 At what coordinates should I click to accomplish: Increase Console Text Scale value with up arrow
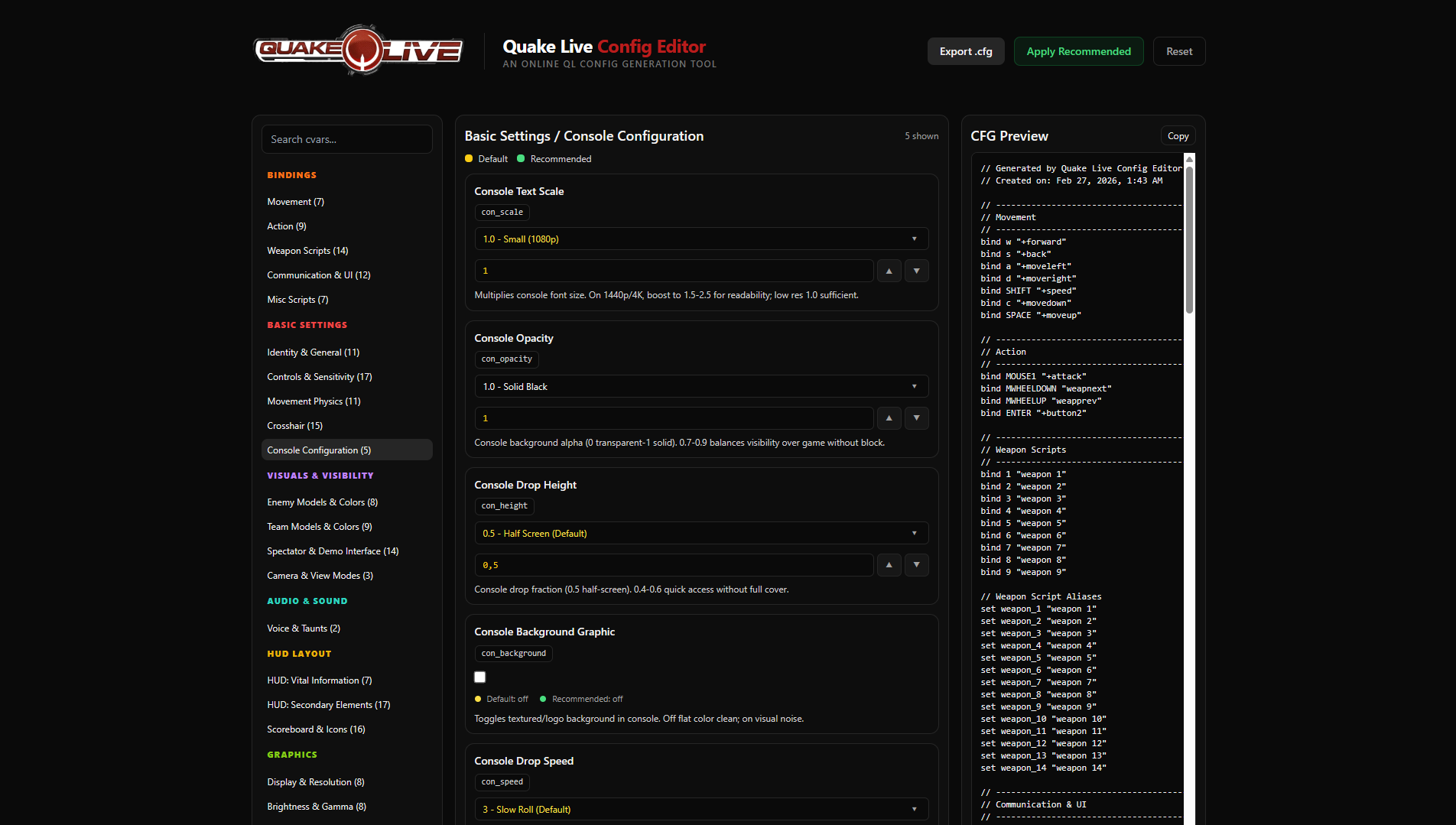(889, 271)
